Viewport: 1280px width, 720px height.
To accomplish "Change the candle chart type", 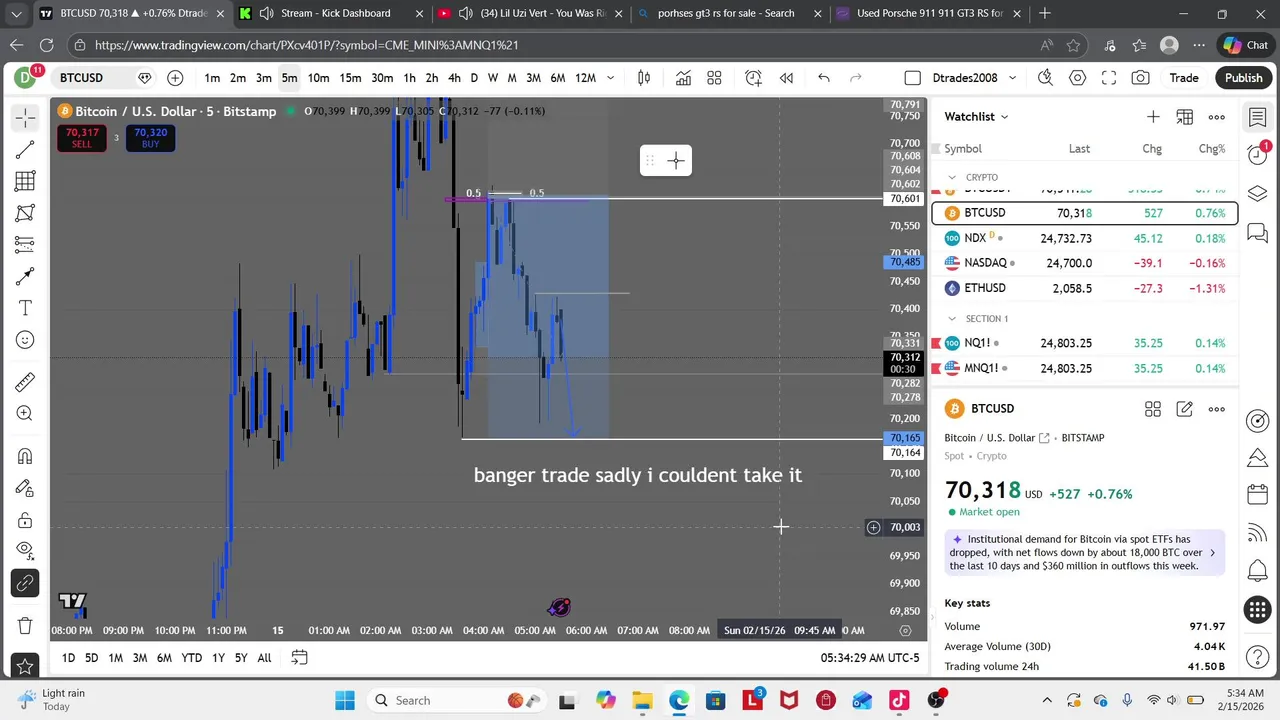I will [x=644, y=78].
